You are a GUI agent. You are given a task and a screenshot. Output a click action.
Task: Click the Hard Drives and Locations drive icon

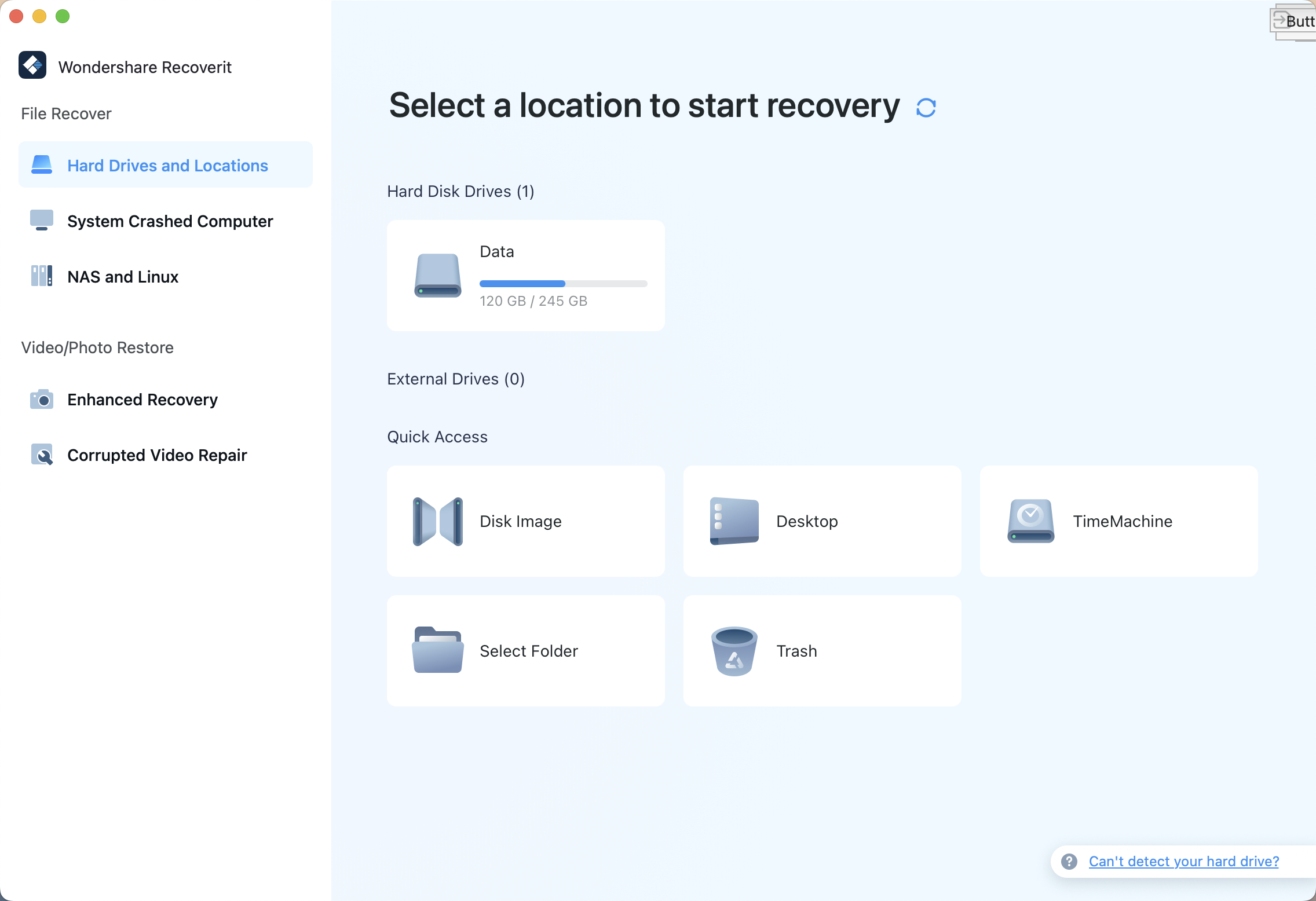tap(42, 165)
